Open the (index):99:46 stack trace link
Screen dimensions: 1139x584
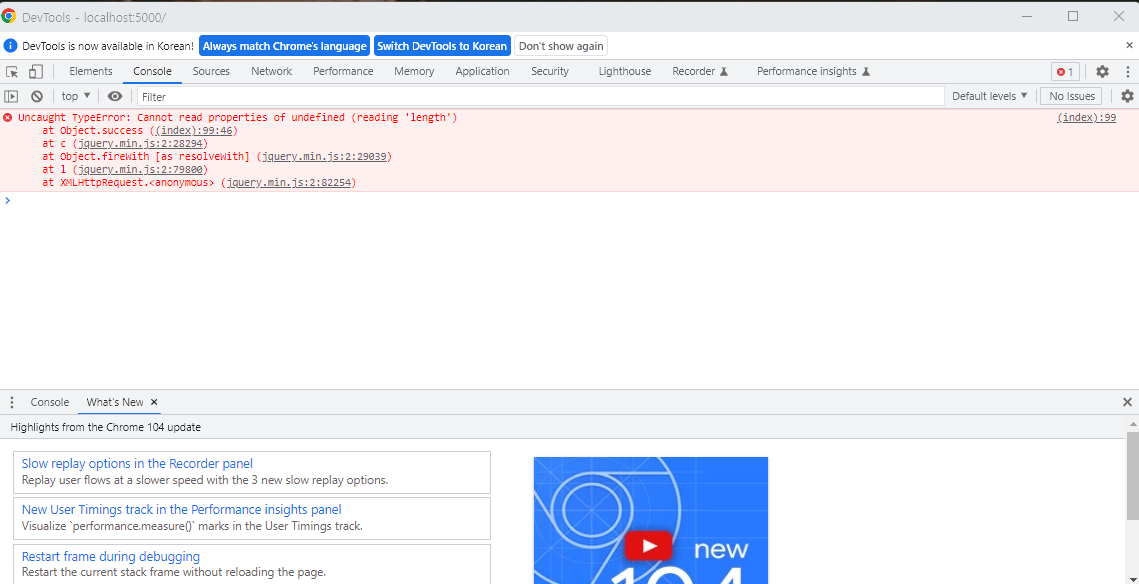pyautogui.click(x=194, y=131)
